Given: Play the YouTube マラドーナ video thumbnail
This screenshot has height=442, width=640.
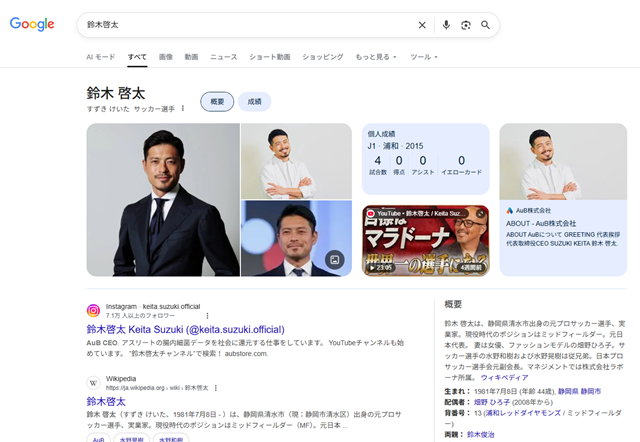Looking at the screenshot, I should coord(426,241).
